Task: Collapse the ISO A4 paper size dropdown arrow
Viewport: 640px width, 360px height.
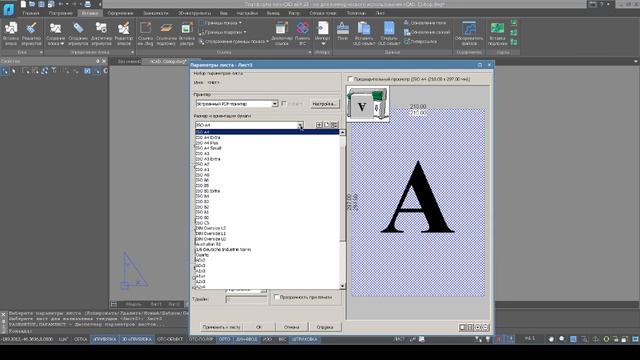Action: 300,125
